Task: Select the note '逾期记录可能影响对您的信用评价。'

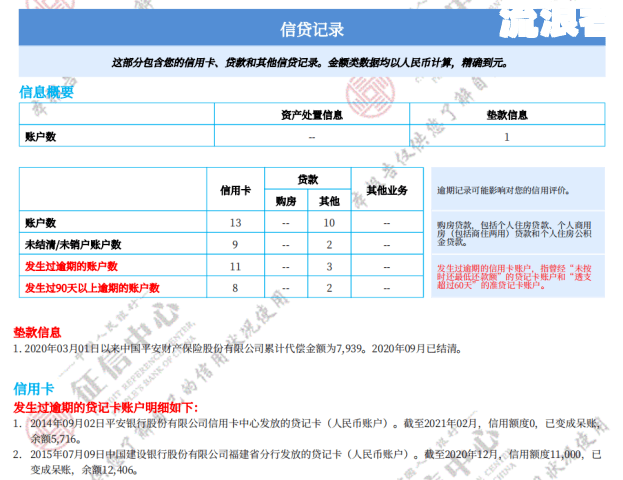Action: pos(503,190)
